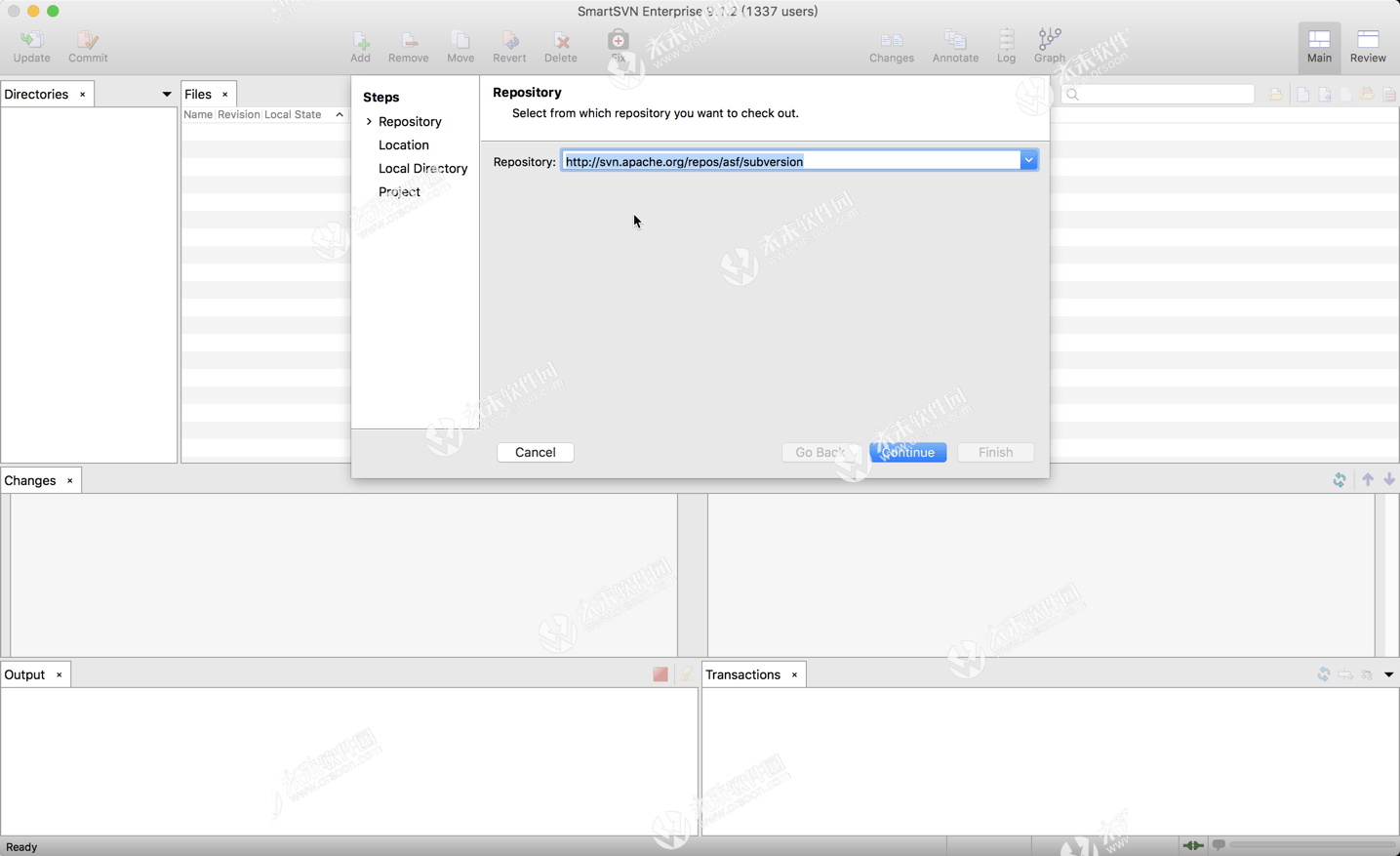
Task: Open the Repository URL dropdown arrow
Action: 1028,161
